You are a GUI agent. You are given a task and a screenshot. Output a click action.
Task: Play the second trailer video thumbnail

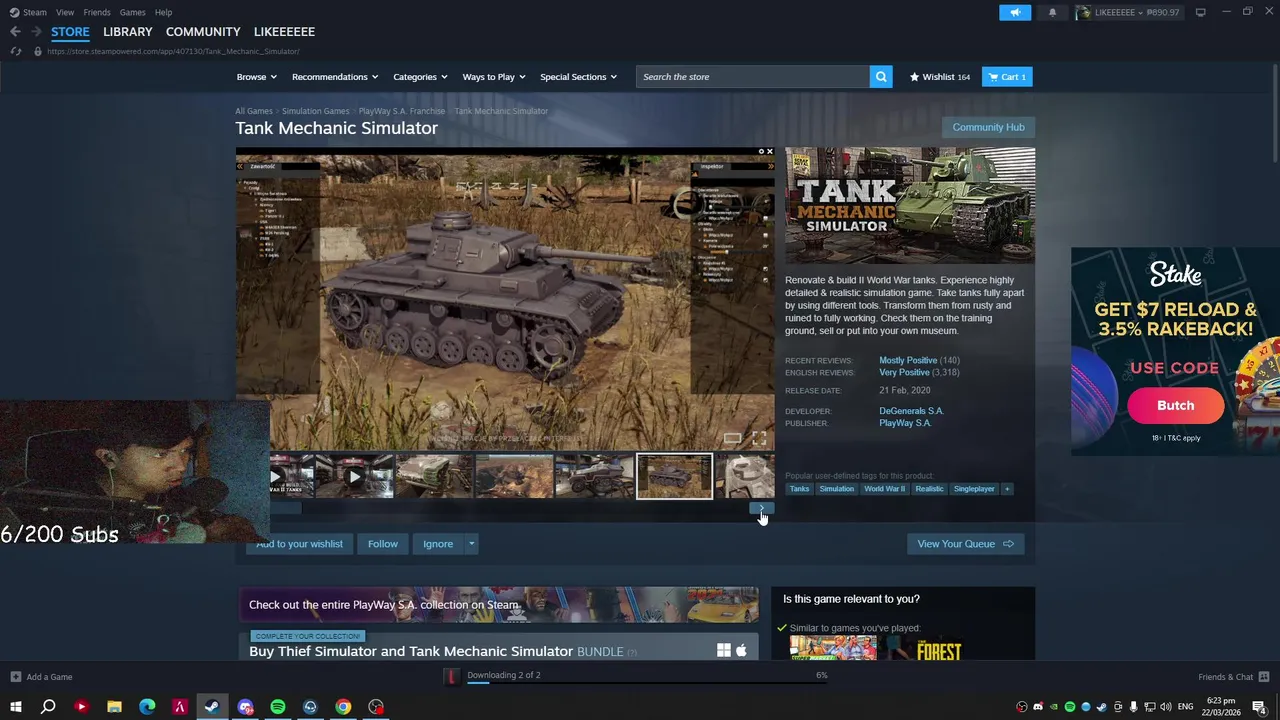pyautogui.click(x=354, y=477)
